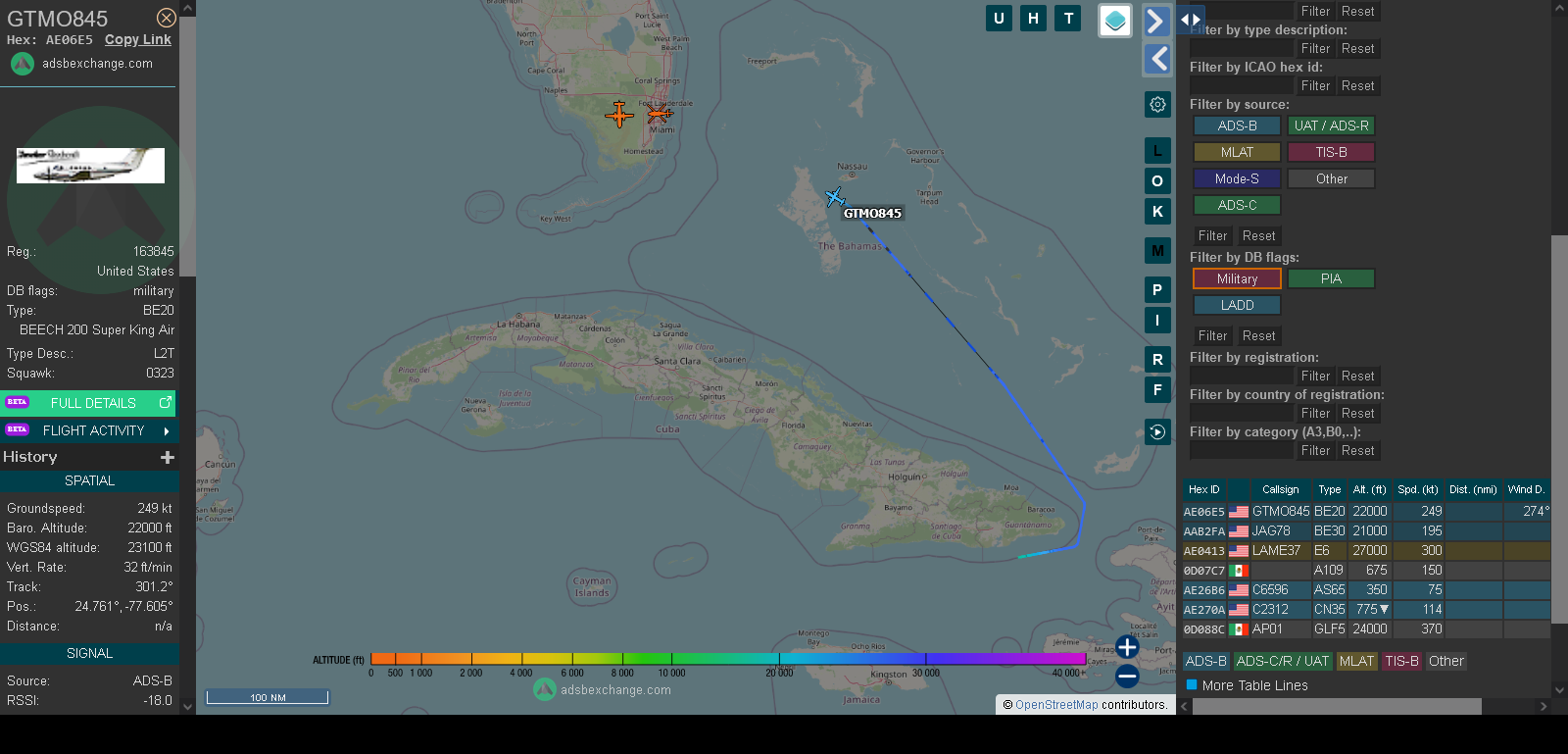Copy Link for the GTMO845 aircraft
Viewport: 1568px width, 754px height.
click(x=138, y=39)
